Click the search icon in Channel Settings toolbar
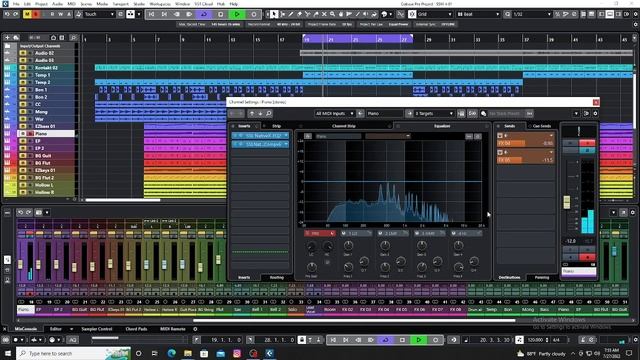Image resolution: width=640 pixels, height=360 pixels. (269, 113)
